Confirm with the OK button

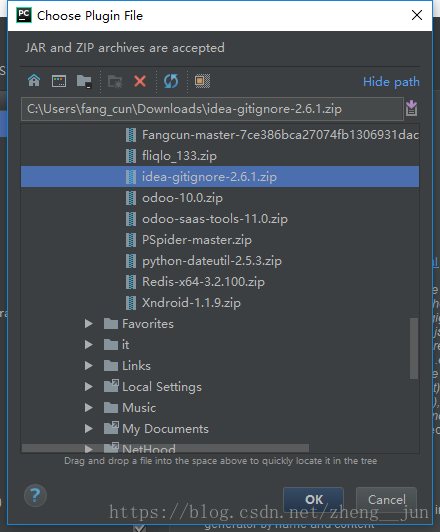tap(313, 499)
